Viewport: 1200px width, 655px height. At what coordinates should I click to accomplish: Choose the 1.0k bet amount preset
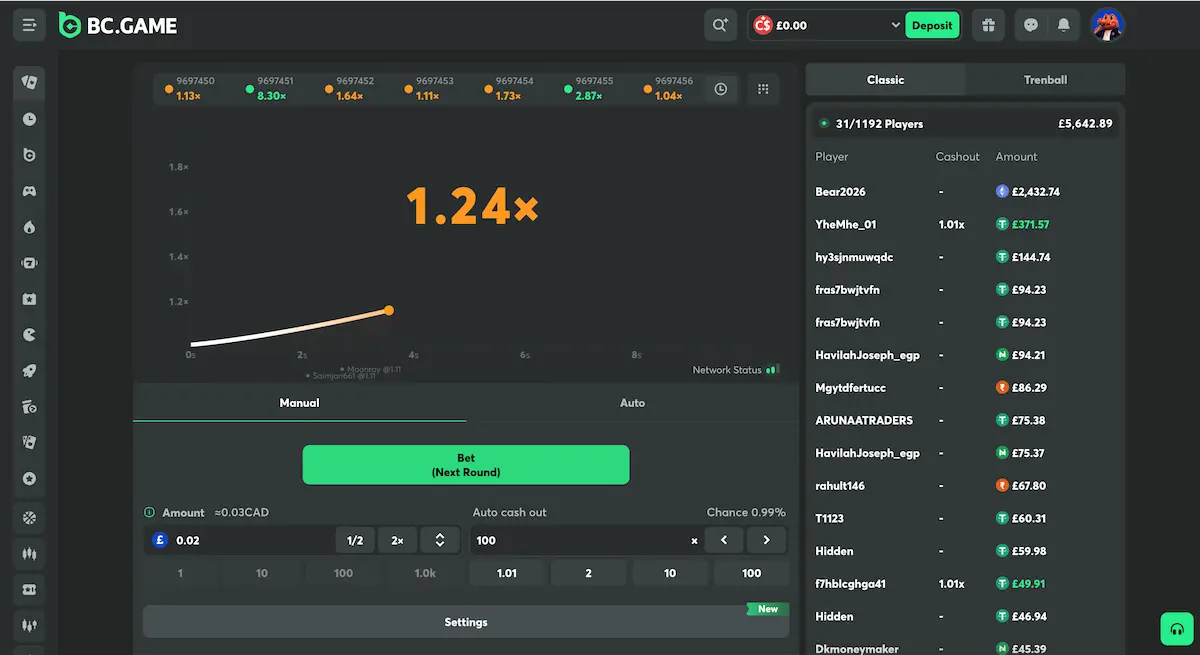click(425, 573)
